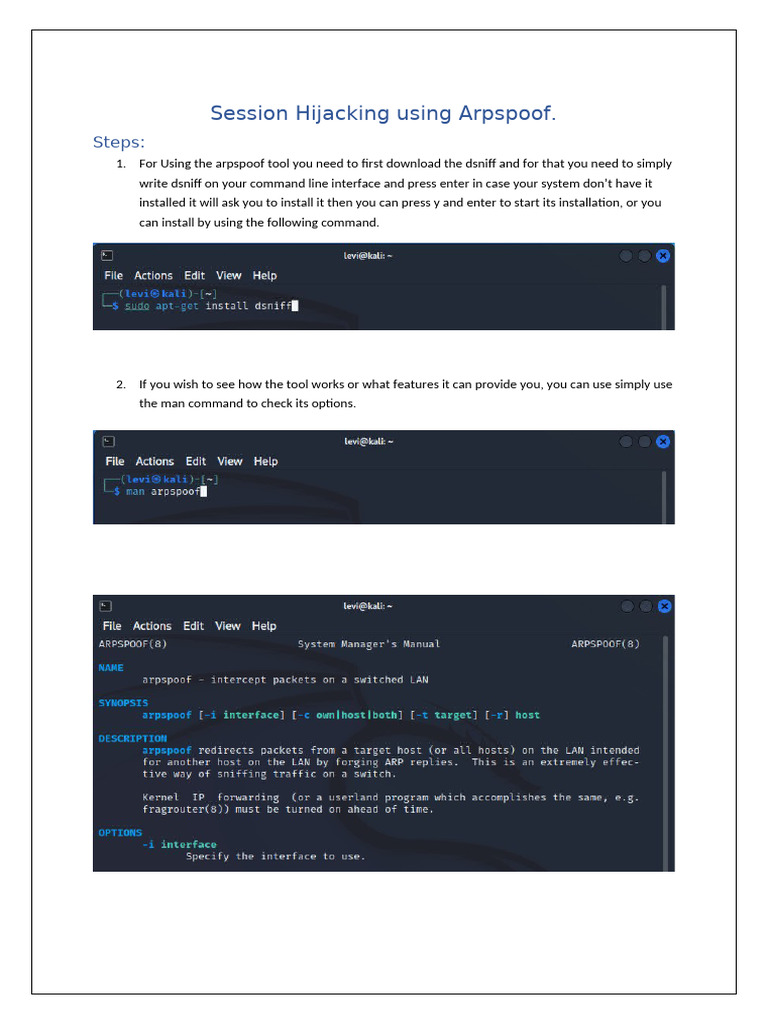The height and width of the screenshot is (1024, 768).
Task: Open Actions menu in the dsniff install terminal
Action: [153, 276]
